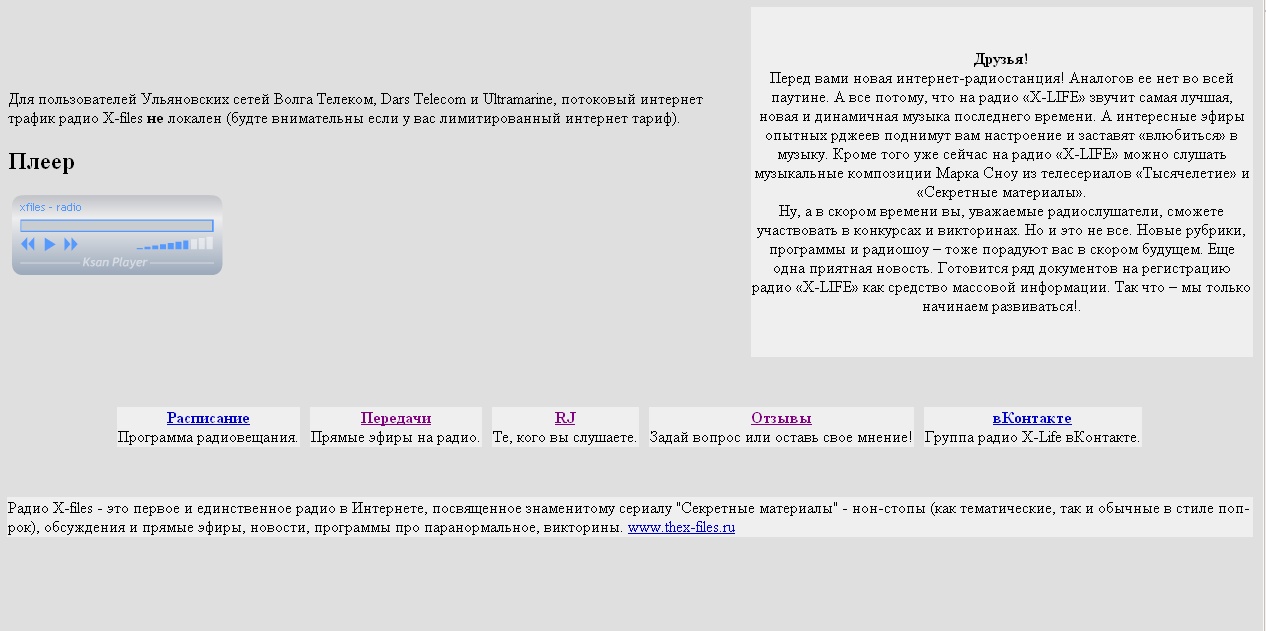Go to the RJ page link

tap(565, 418)
